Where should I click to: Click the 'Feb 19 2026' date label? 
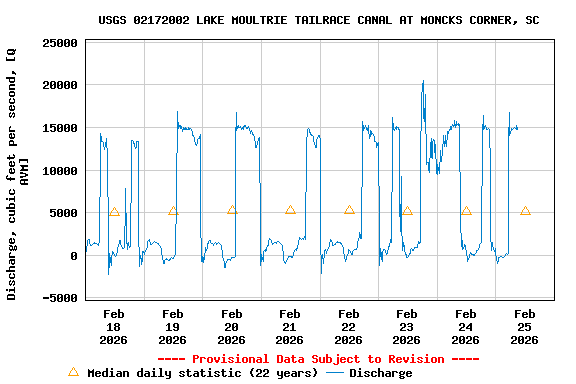(x=173, y=327)
